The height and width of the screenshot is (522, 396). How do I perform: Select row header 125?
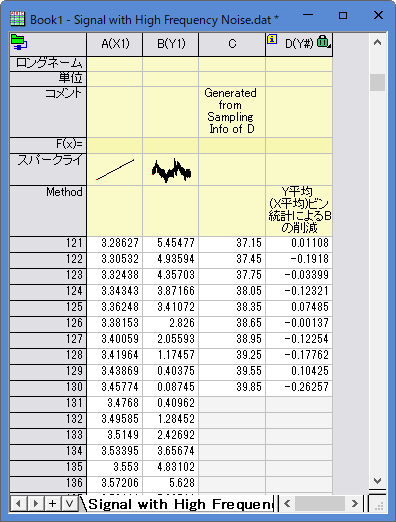point(48,308)
